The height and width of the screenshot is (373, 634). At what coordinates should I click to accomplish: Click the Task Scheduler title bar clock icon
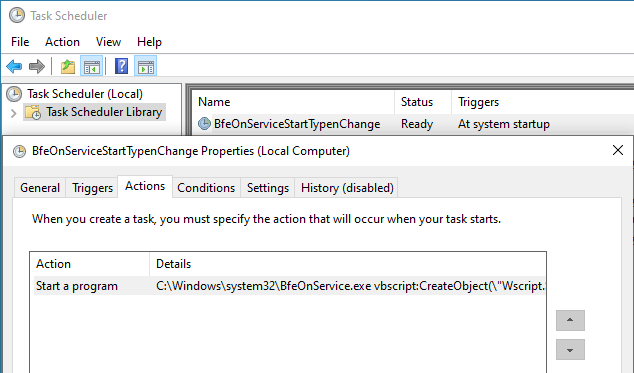[x=17, y=15]
